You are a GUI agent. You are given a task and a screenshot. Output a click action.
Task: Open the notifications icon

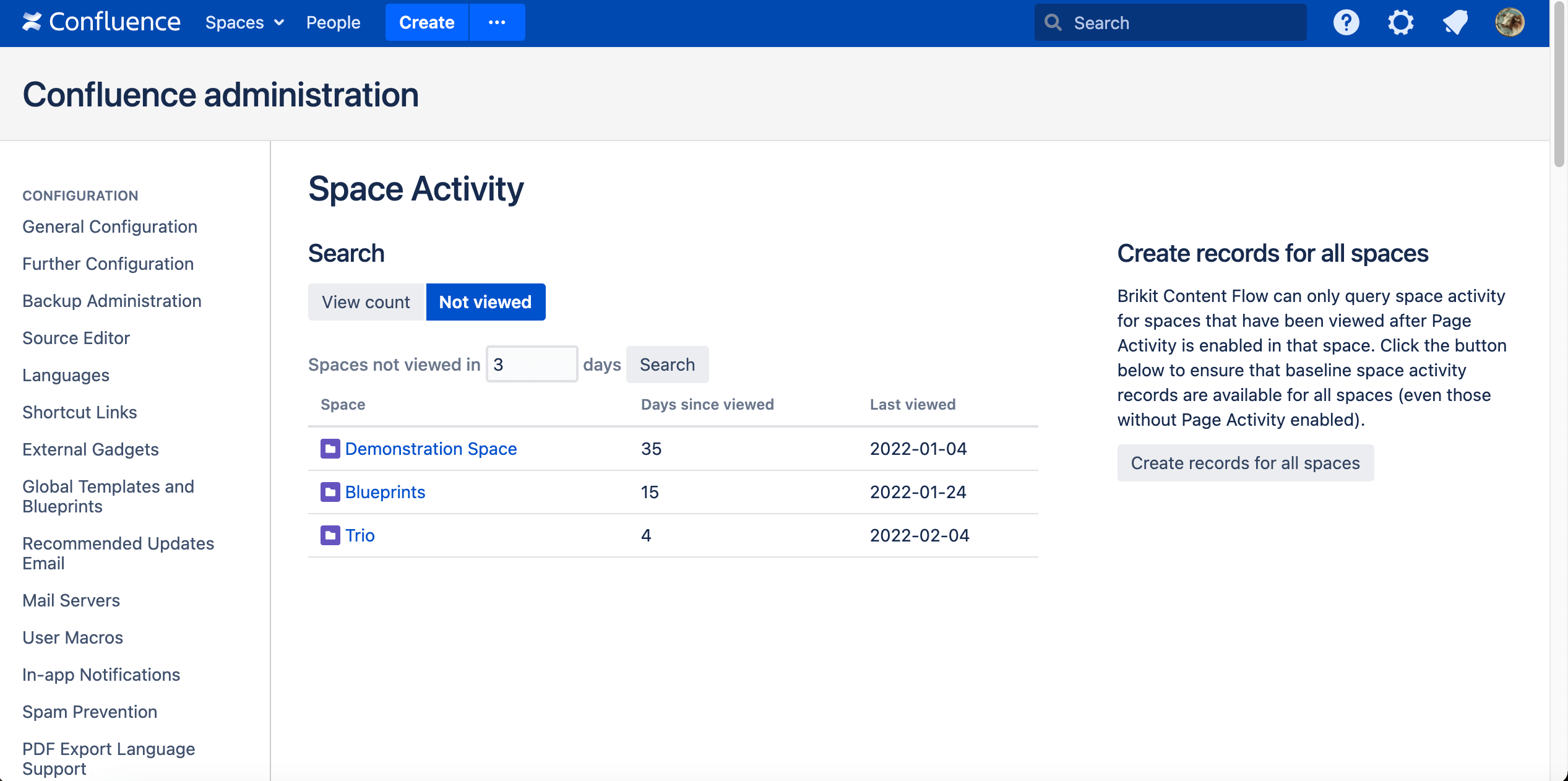tap(1455, 23)
